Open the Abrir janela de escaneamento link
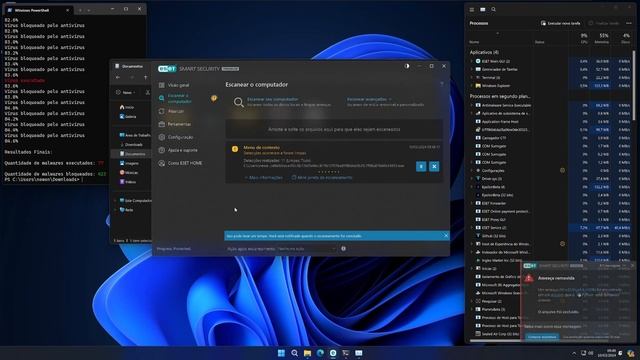This screenshot has height=360, width=640. coord(322,178)
